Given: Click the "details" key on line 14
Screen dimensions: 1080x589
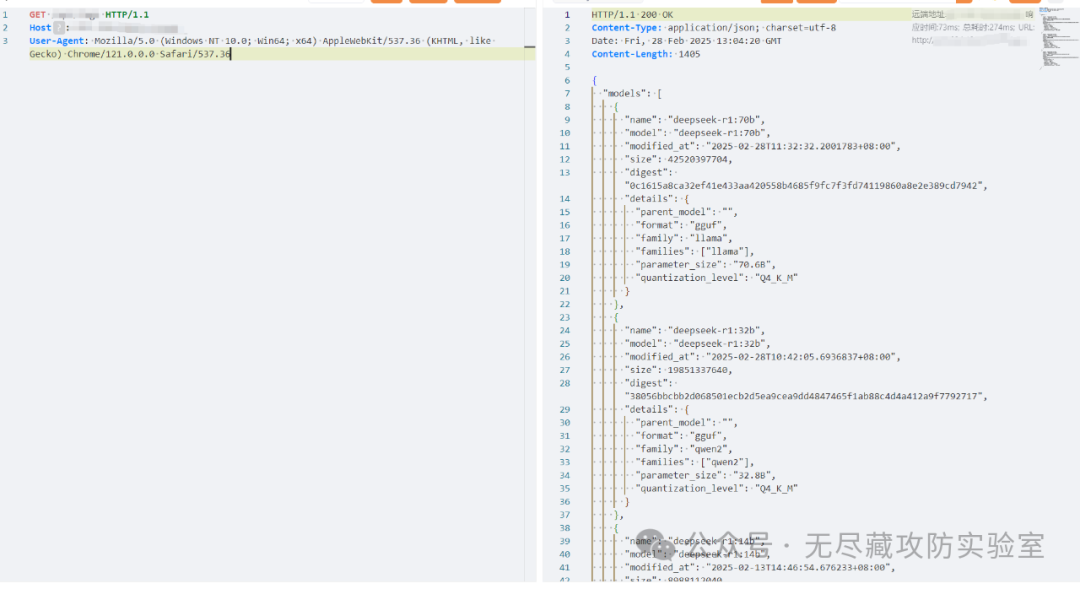Looking at the screenshot, I should tap(648, 198).
